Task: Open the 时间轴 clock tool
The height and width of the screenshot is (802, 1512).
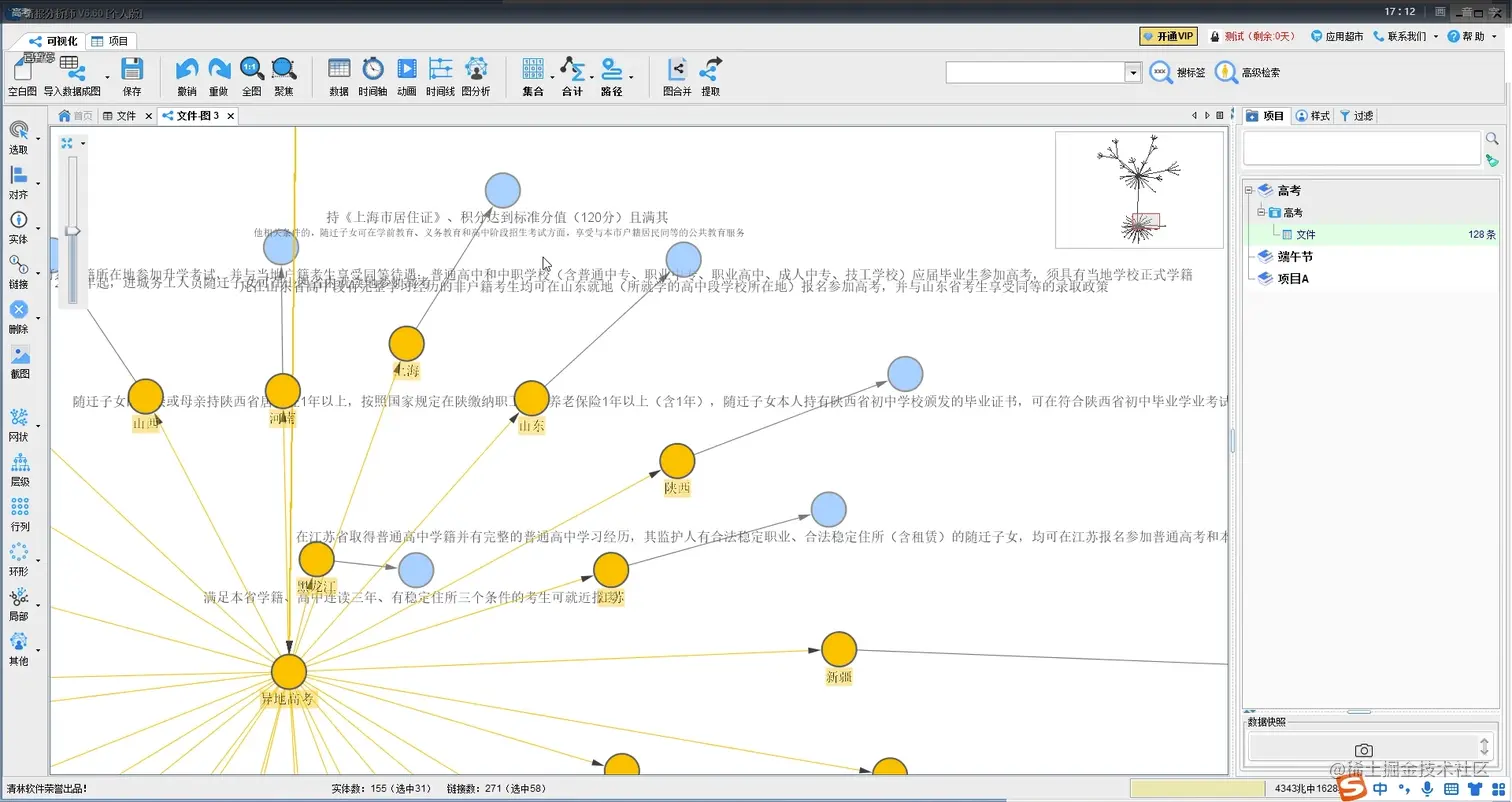Action: coord(372,76)
